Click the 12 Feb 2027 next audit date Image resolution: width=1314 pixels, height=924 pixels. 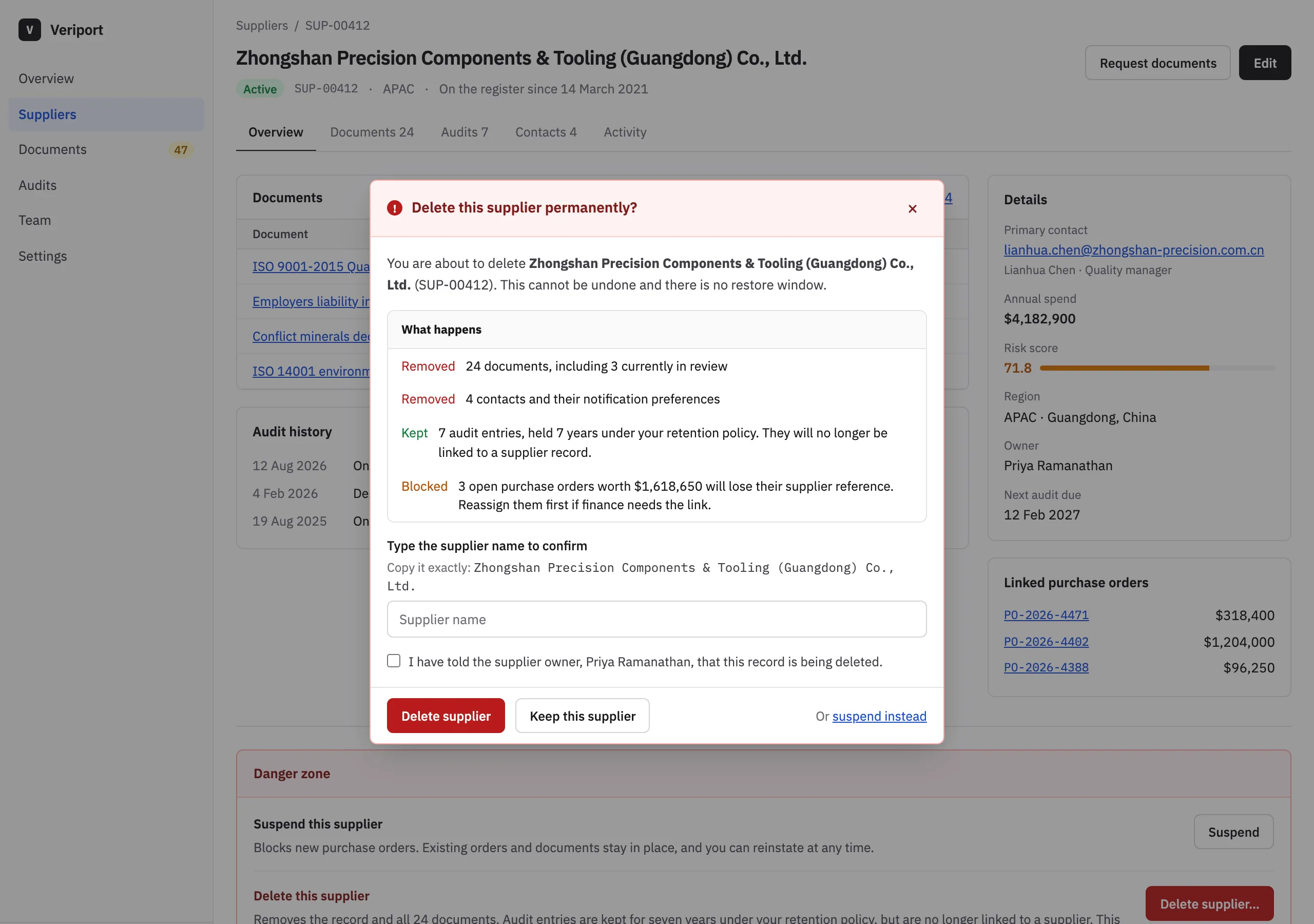coord(1041,515)
